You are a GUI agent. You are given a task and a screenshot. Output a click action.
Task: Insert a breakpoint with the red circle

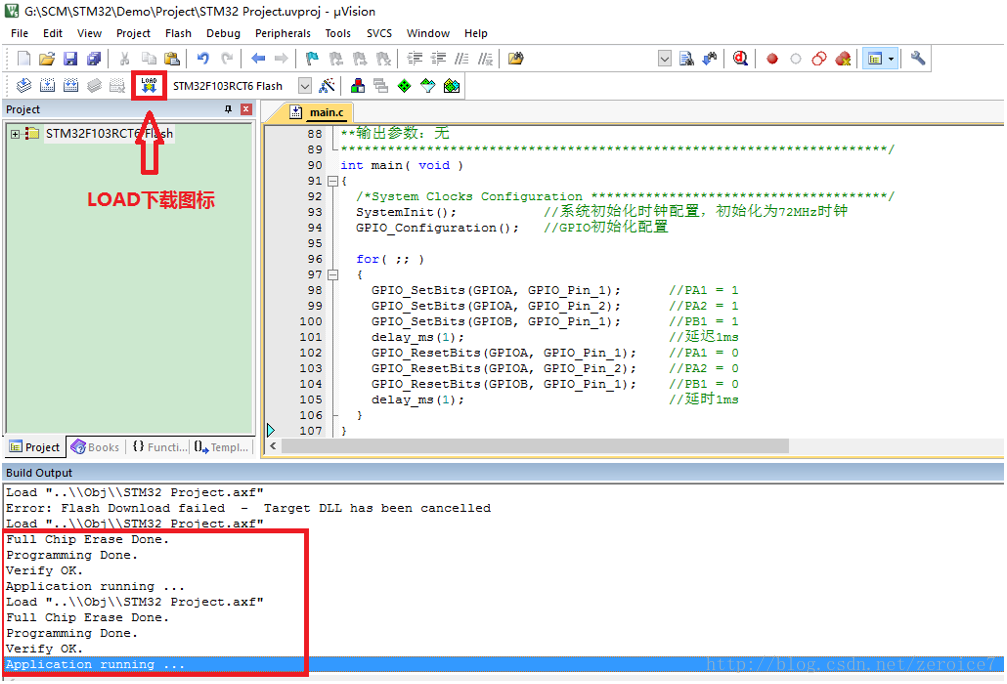click(772, 59)
